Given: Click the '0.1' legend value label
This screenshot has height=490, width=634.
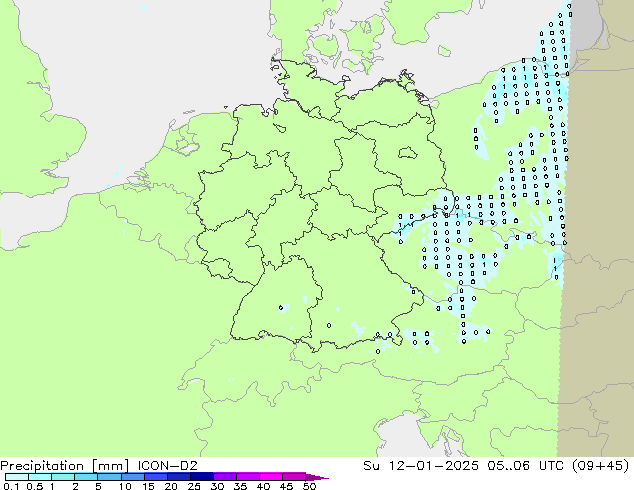Looking at the screenshot, I should tap(11, 486).
